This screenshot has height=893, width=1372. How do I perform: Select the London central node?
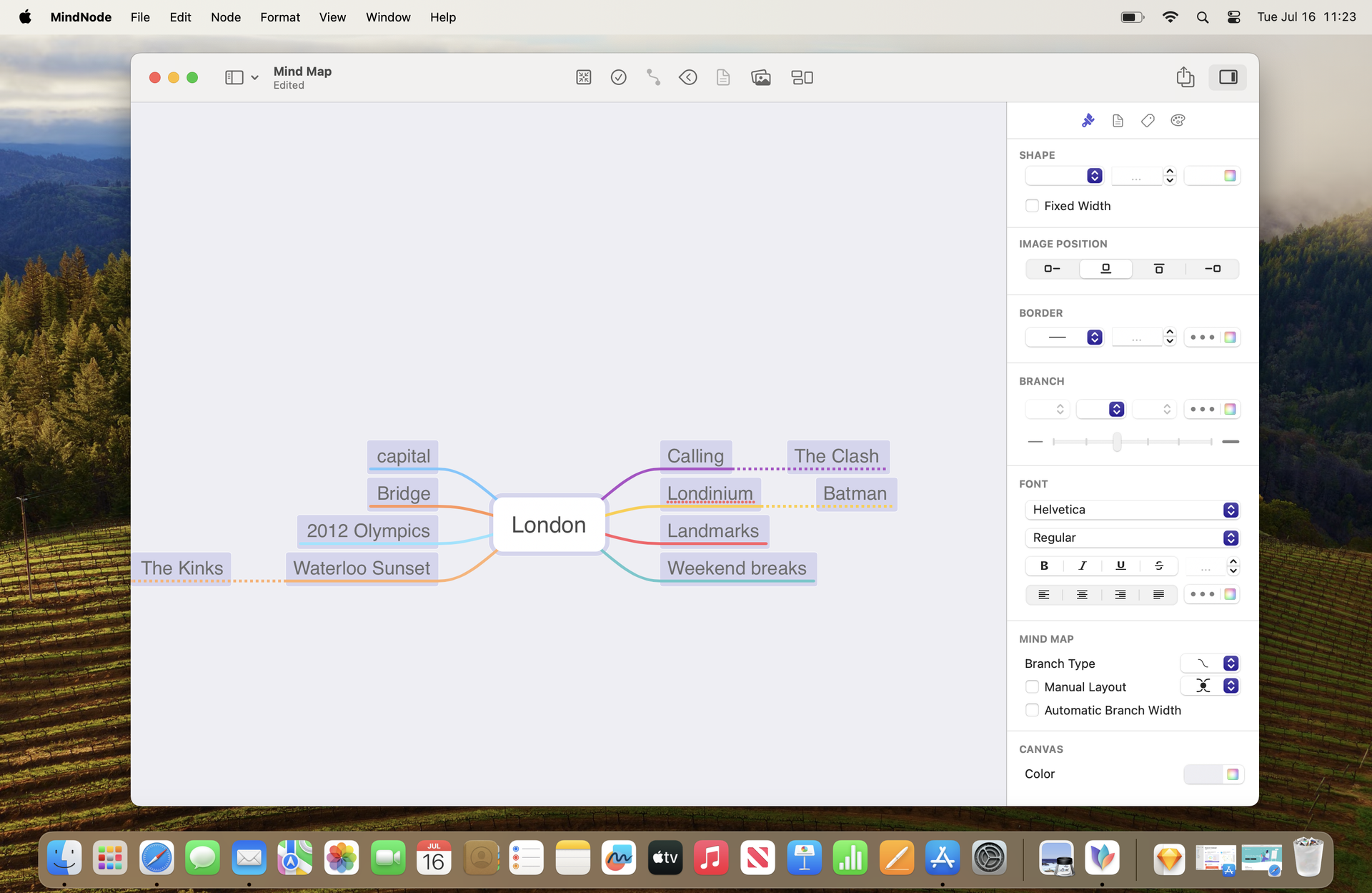click(548, 524)
